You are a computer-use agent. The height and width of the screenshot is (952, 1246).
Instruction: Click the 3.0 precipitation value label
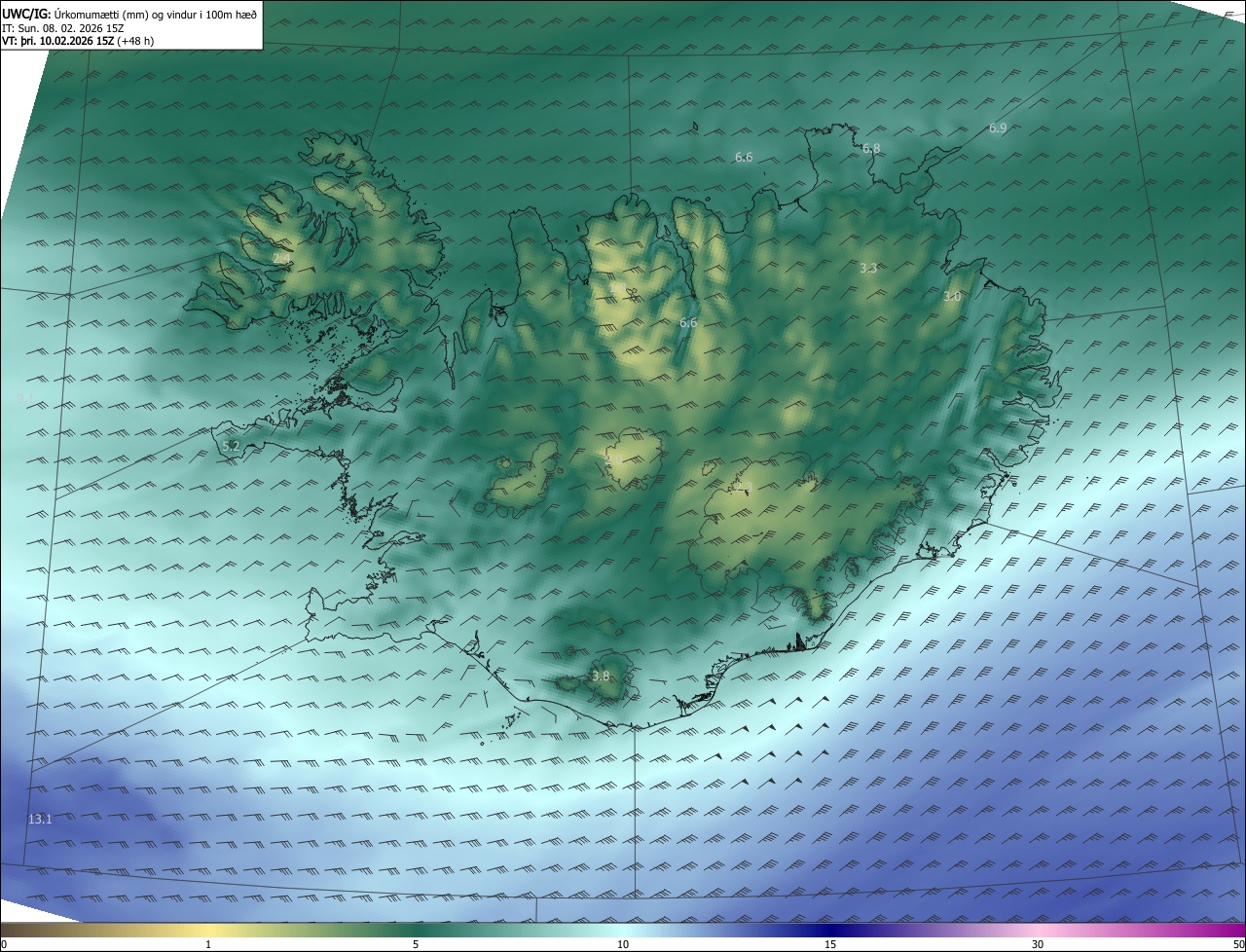point(952,297)
